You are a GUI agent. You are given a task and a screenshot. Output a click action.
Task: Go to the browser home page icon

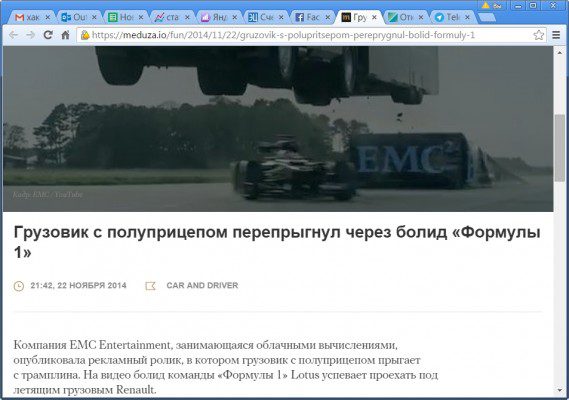tap(65, 35)
